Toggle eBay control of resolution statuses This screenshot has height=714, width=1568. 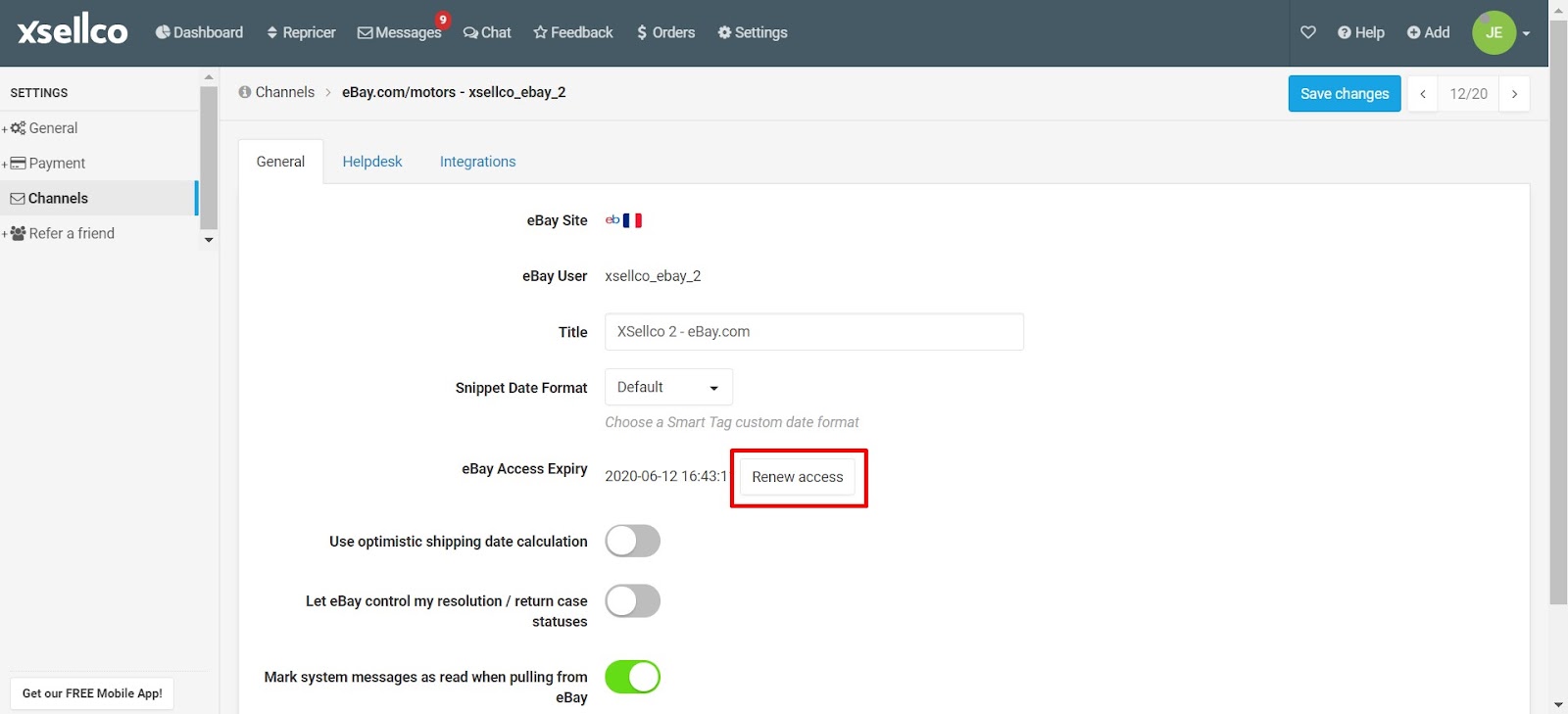click(x=633, y=601)
